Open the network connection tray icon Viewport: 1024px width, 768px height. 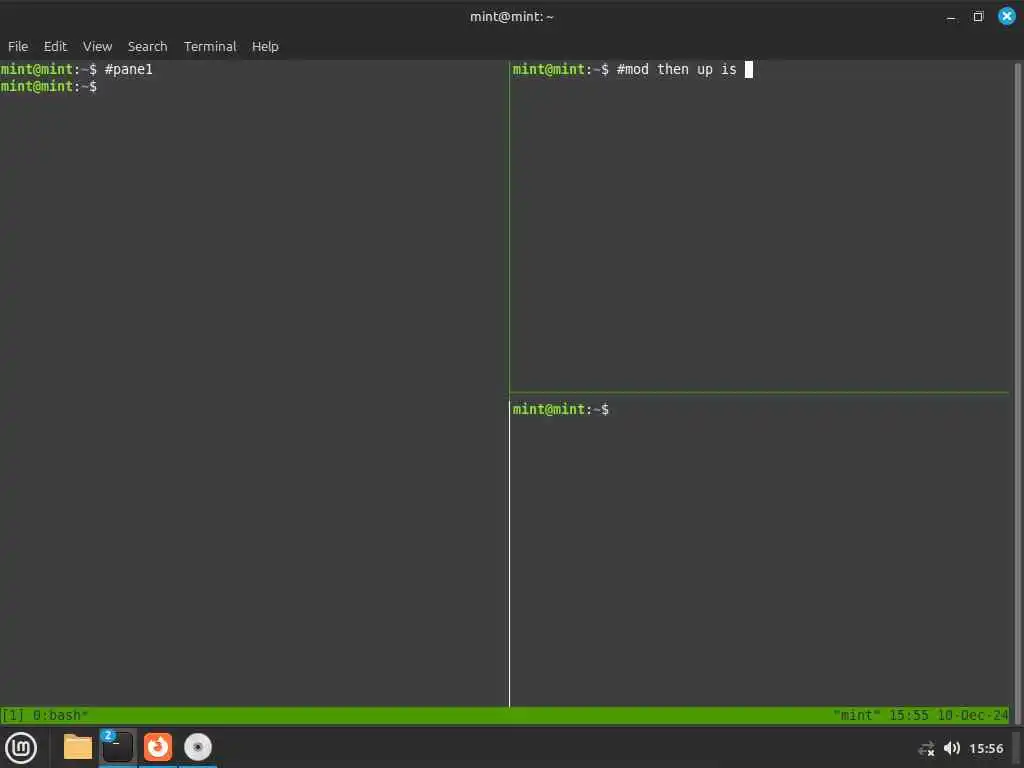927,749
